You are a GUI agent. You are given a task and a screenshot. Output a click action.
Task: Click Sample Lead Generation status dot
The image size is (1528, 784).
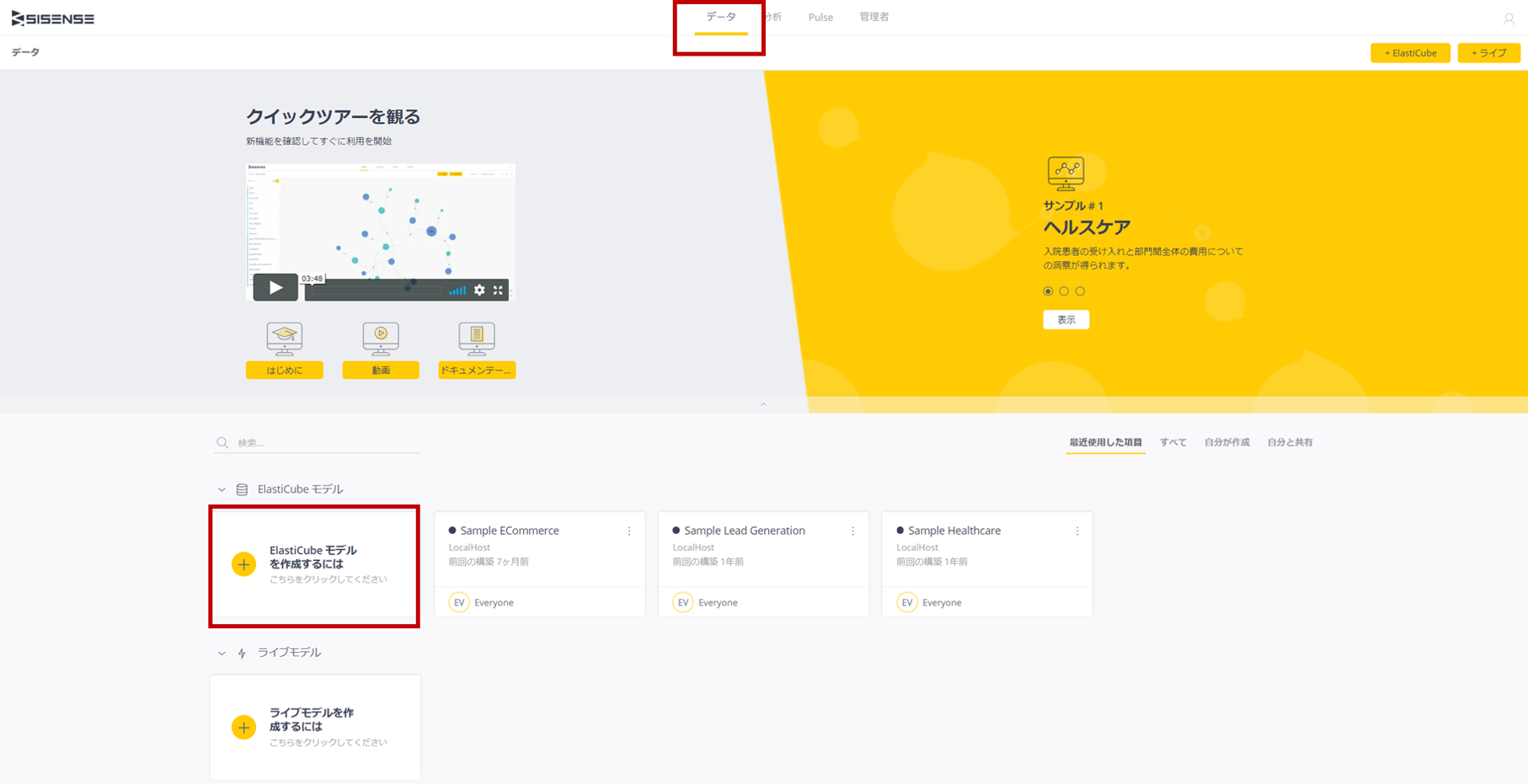point(676,531)
